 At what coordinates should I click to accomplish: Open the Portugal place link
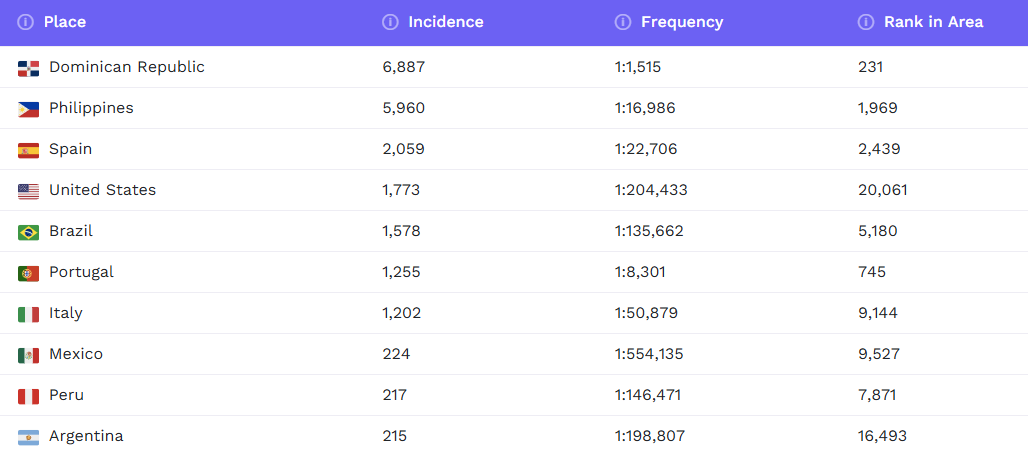tap(81, 272)
